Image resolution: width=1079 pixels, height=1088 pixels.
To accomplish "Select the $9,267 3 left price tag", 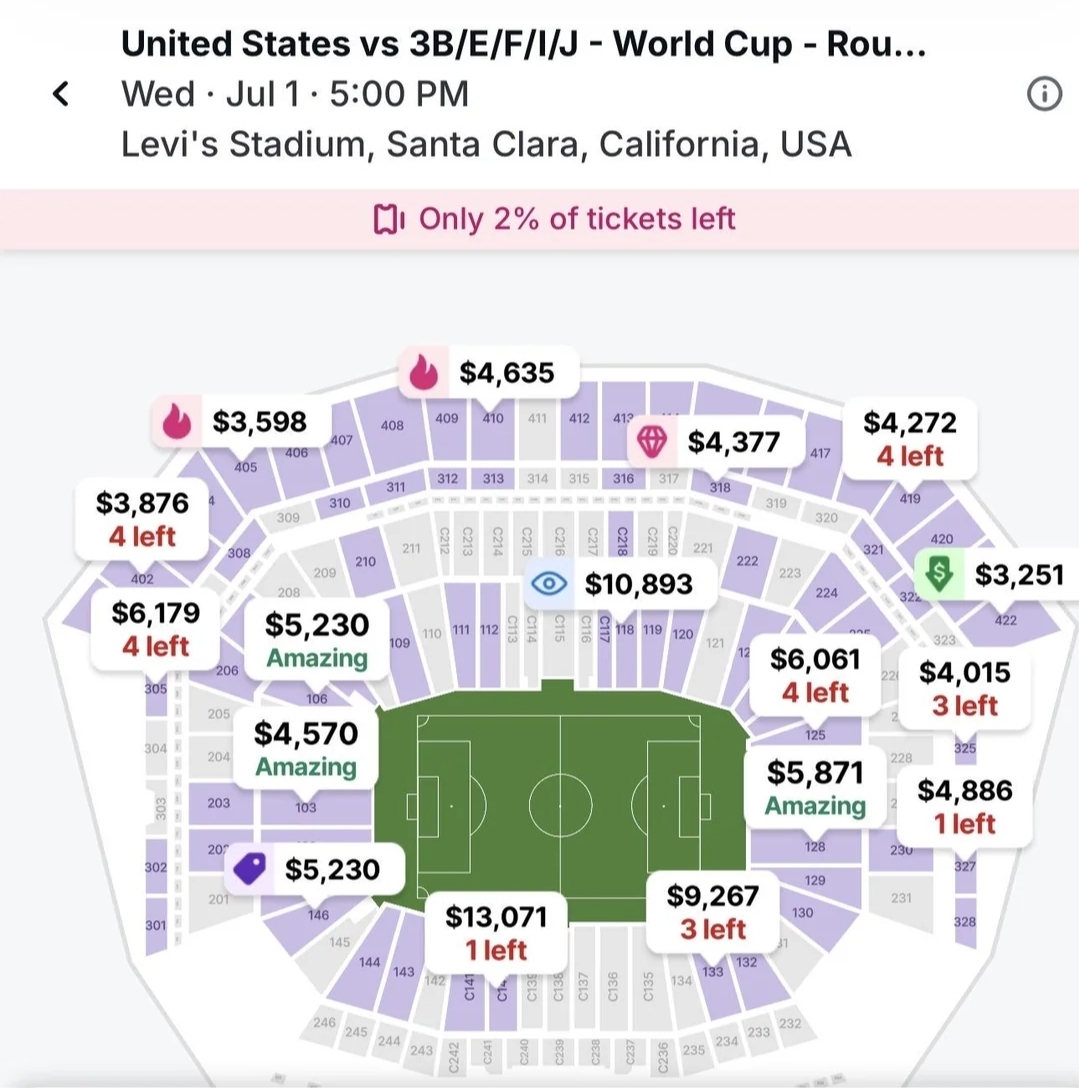I will pos(713,912).
